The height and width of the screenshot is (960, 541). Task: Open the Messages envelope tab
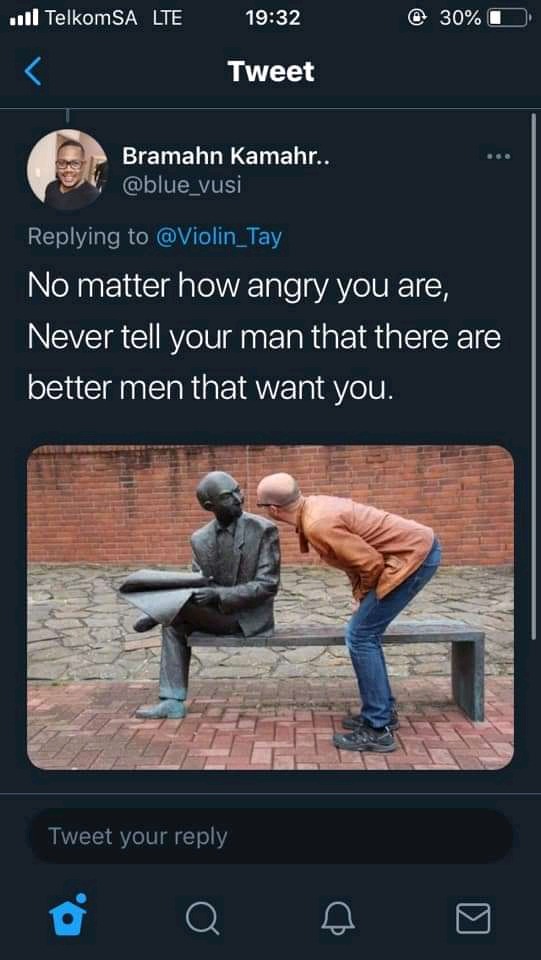473,918
